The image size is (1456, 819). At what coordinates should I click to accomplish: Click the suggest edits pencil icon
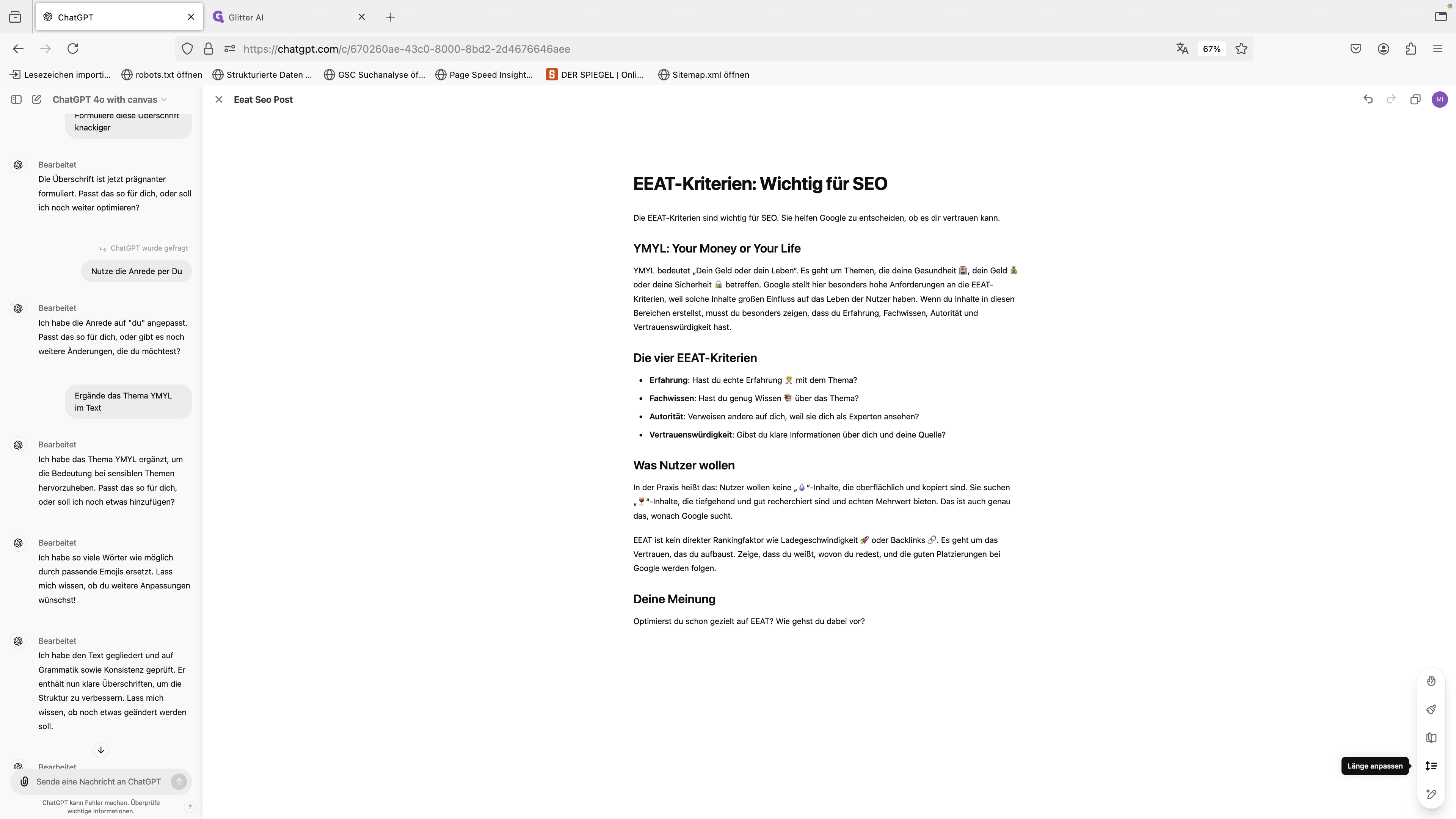pos(1431,794)
